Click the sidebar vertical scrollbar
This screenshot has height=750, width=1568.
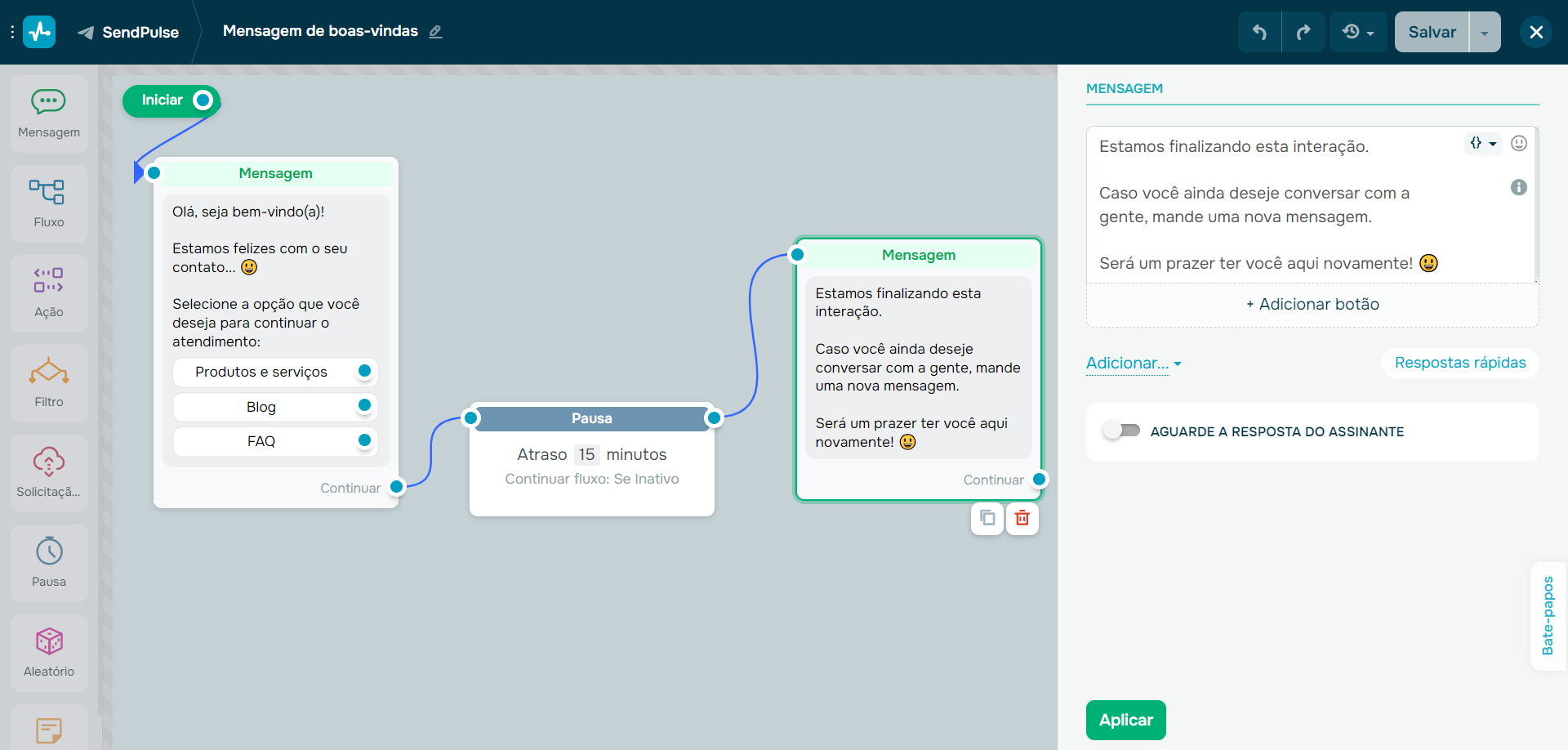click(100, 392)
